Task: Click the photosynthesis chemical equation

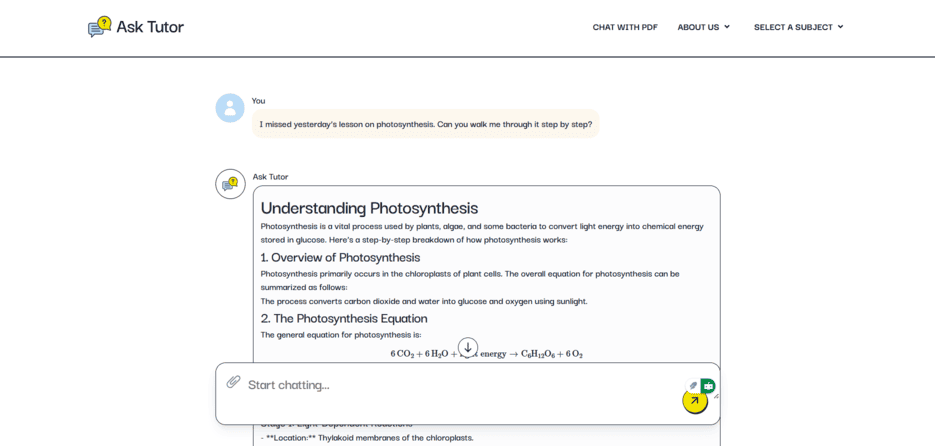Action: pyautogui.click(x=486, y=354)
